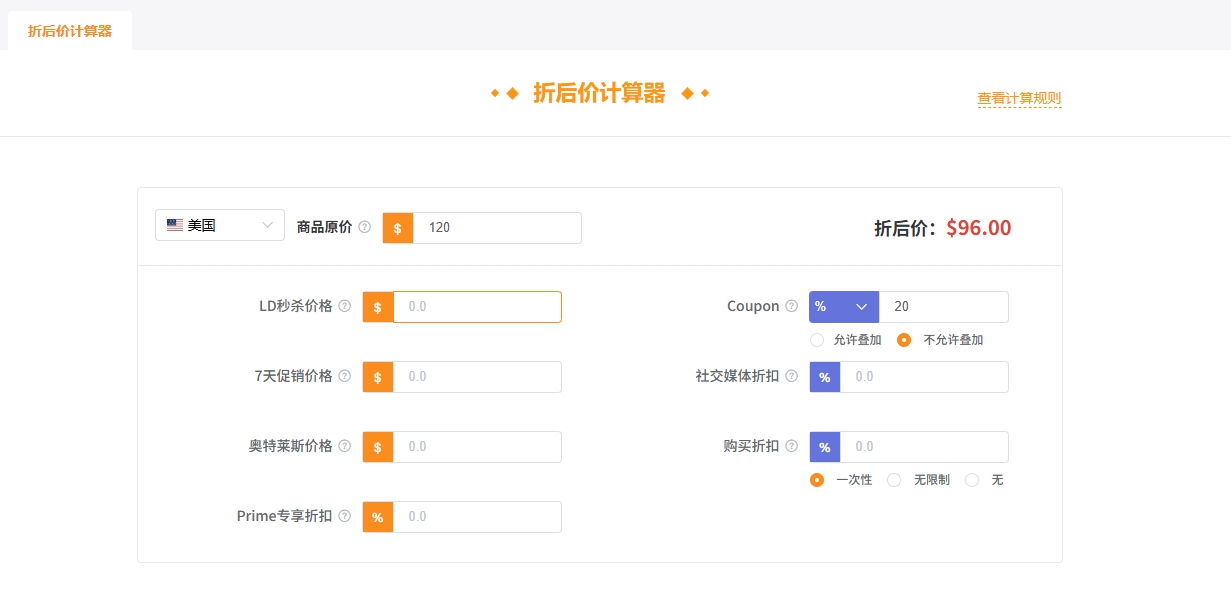
Task: Open the 美国 country dropdown
Action: point(220,225)
